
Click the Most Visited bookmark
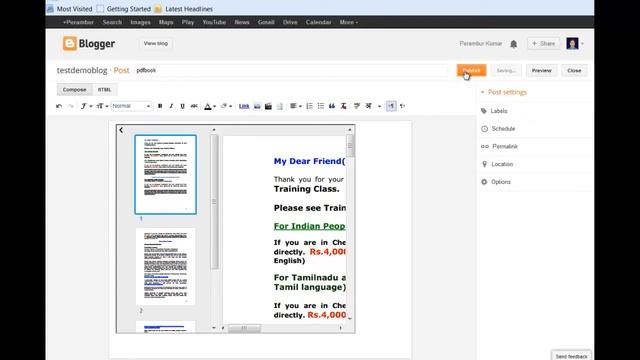tap(69, 9)
